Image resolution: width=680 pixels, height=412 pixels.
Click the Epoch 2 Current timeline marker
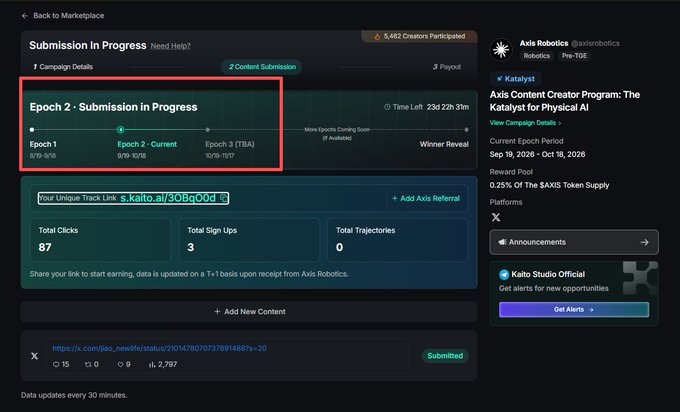coord(121,130)
